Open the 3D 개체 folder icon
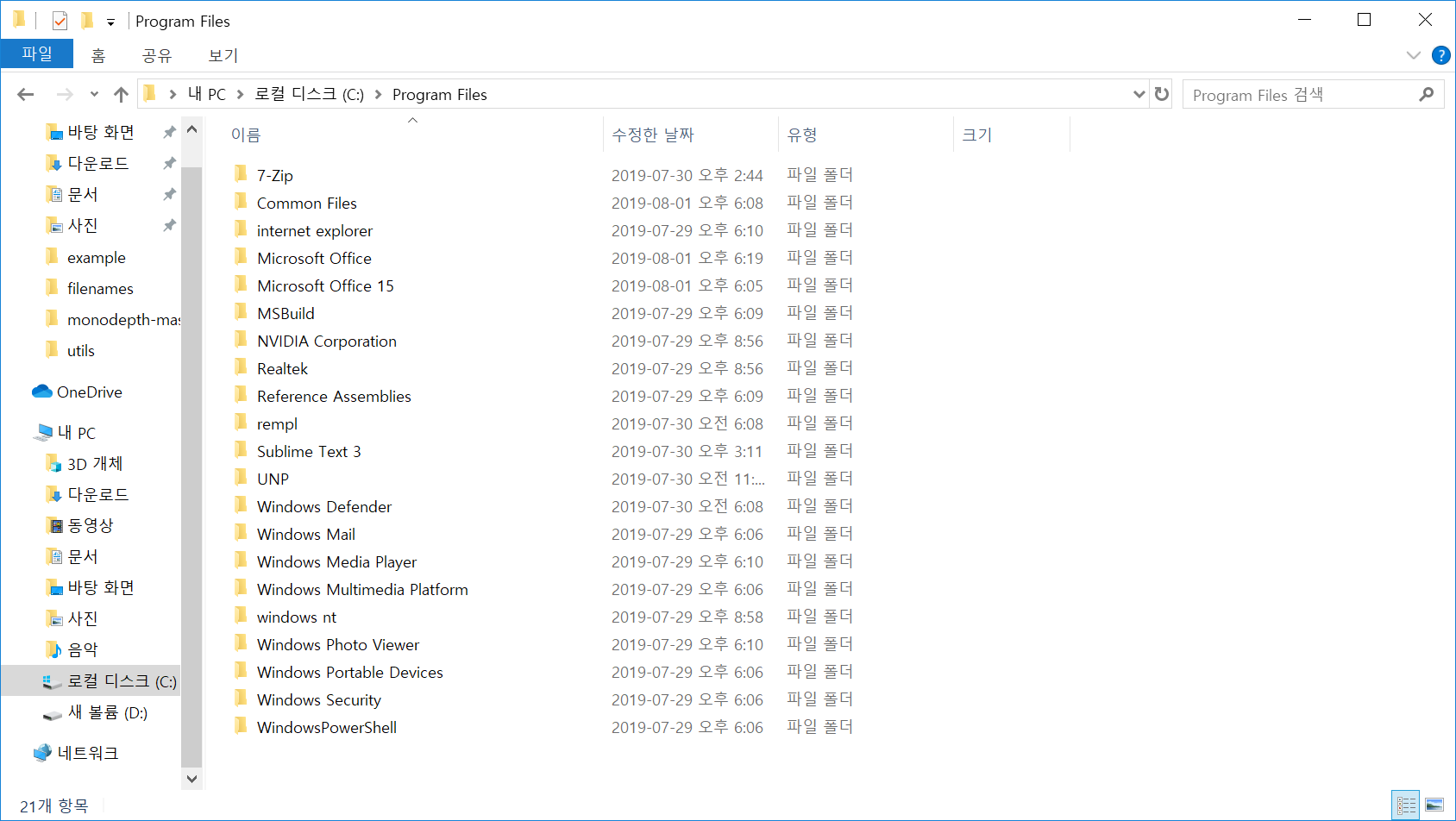 pos(53,463)
